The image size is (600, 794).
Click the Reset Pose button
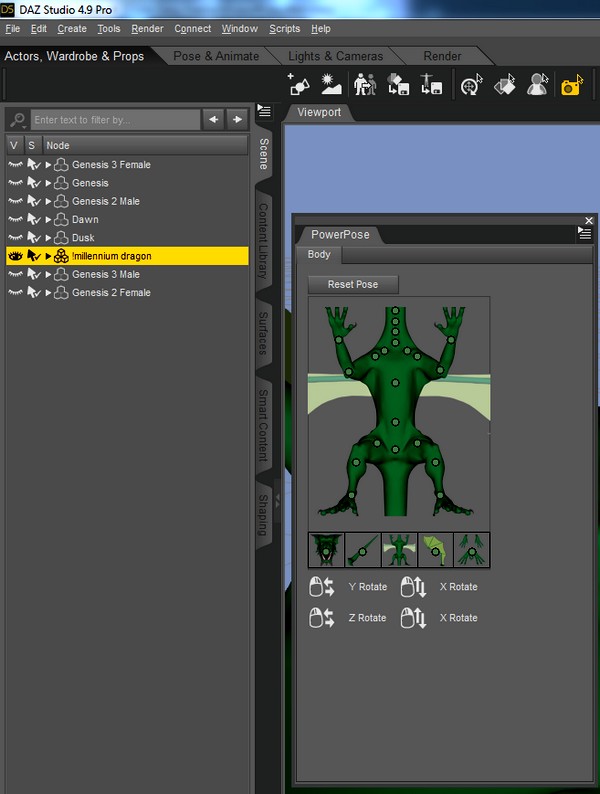click(x=353, y=285)
